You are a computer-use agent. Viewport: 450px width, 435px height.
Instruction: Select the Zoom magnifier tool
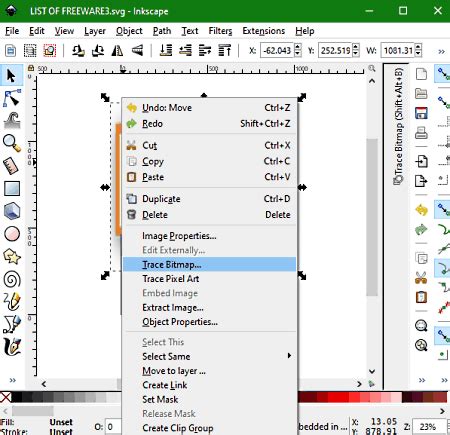(11, 143)
